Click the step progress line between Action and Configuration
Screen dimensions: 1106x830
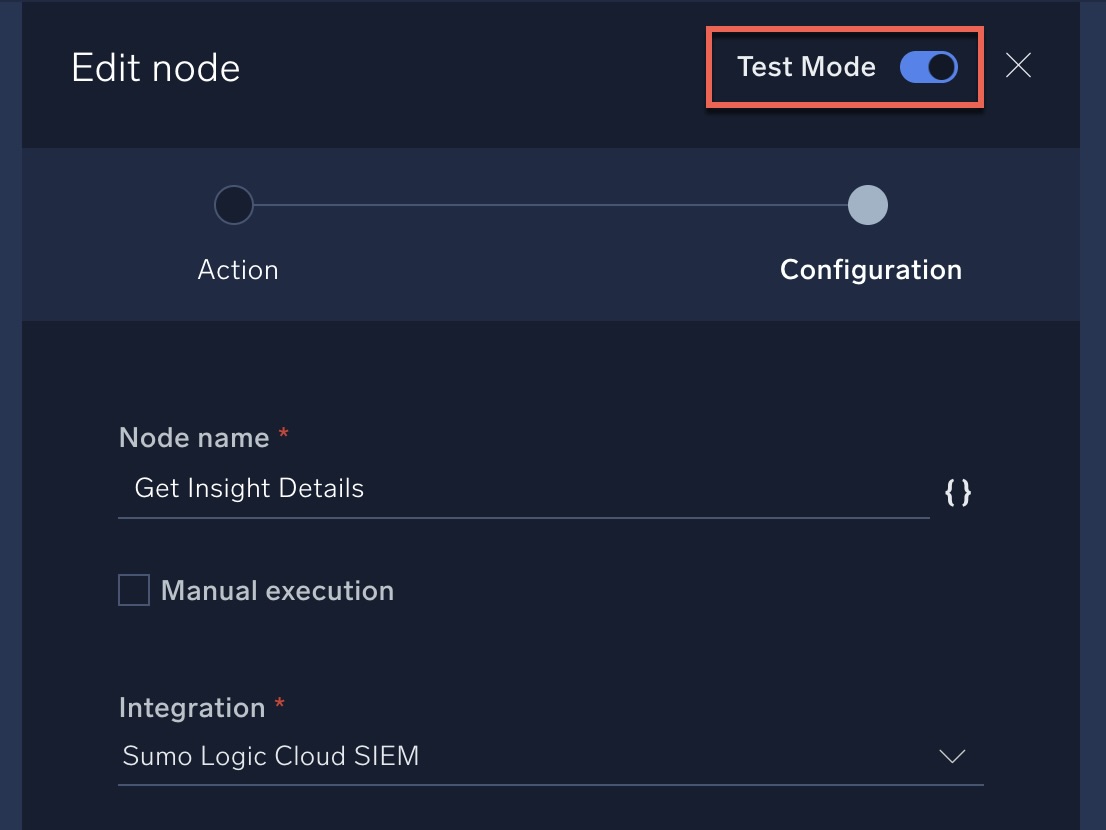[550, 205]
